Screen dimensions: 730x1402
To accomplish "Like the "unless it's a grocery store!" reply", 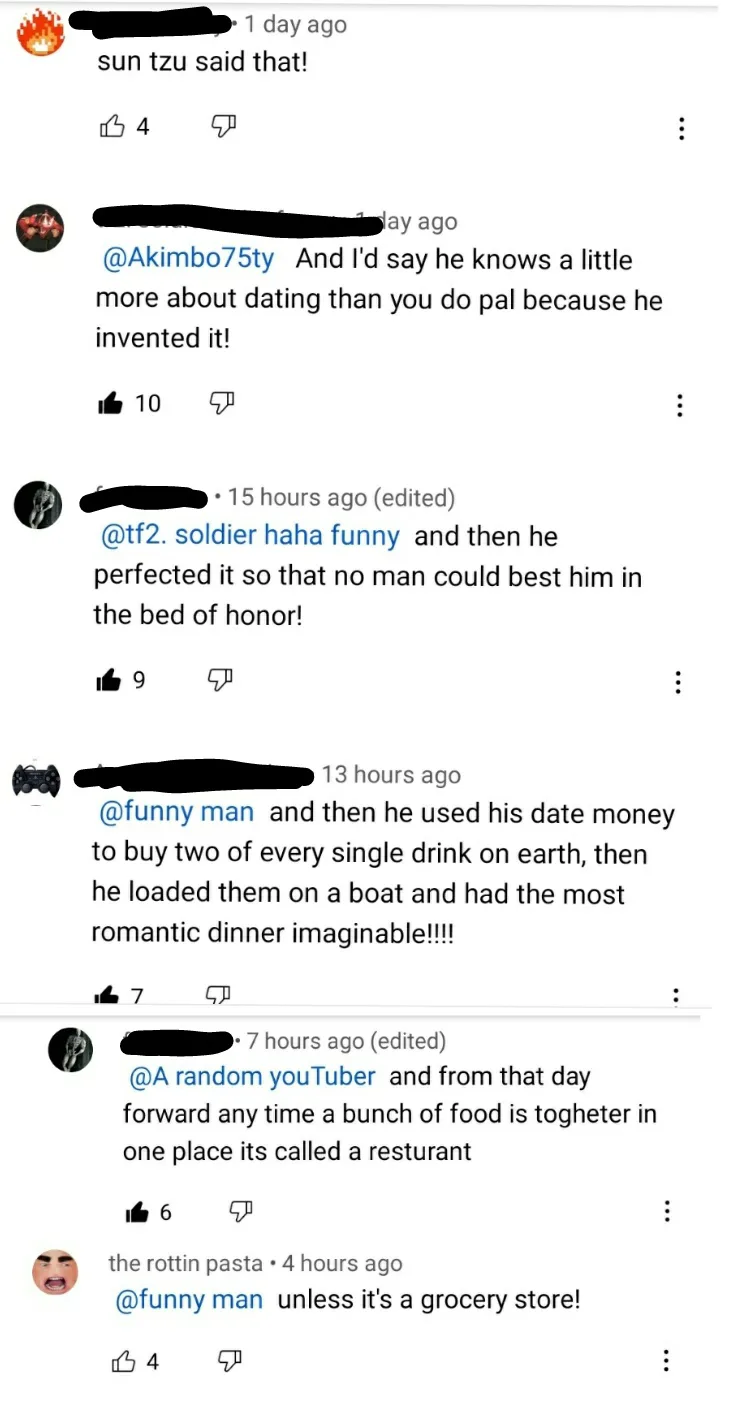I will click(x=122, y=1361).
